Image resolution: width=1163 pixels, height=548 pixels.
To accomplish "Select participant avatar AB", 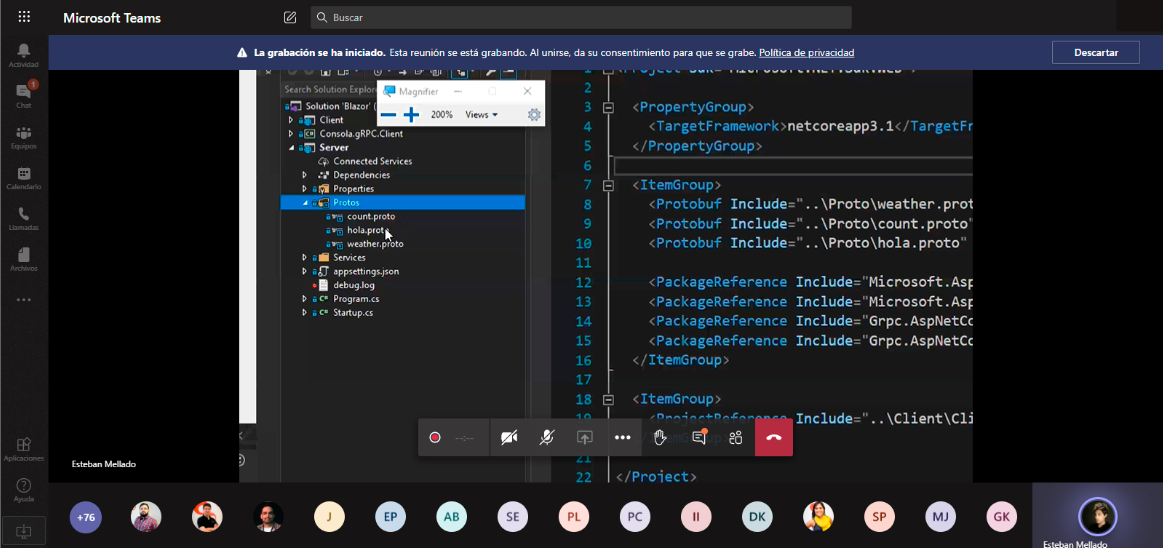I will pyautogui.click(x=451, y=517).
